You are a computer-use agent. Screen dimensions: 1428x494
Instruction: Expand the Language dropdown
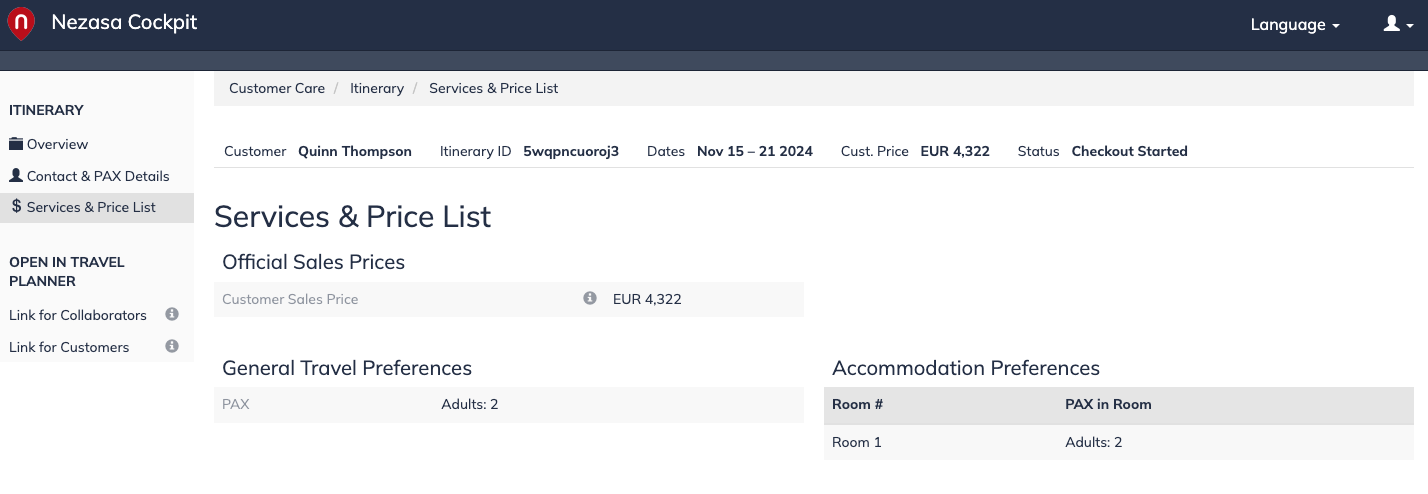[x=1295, y=25]
